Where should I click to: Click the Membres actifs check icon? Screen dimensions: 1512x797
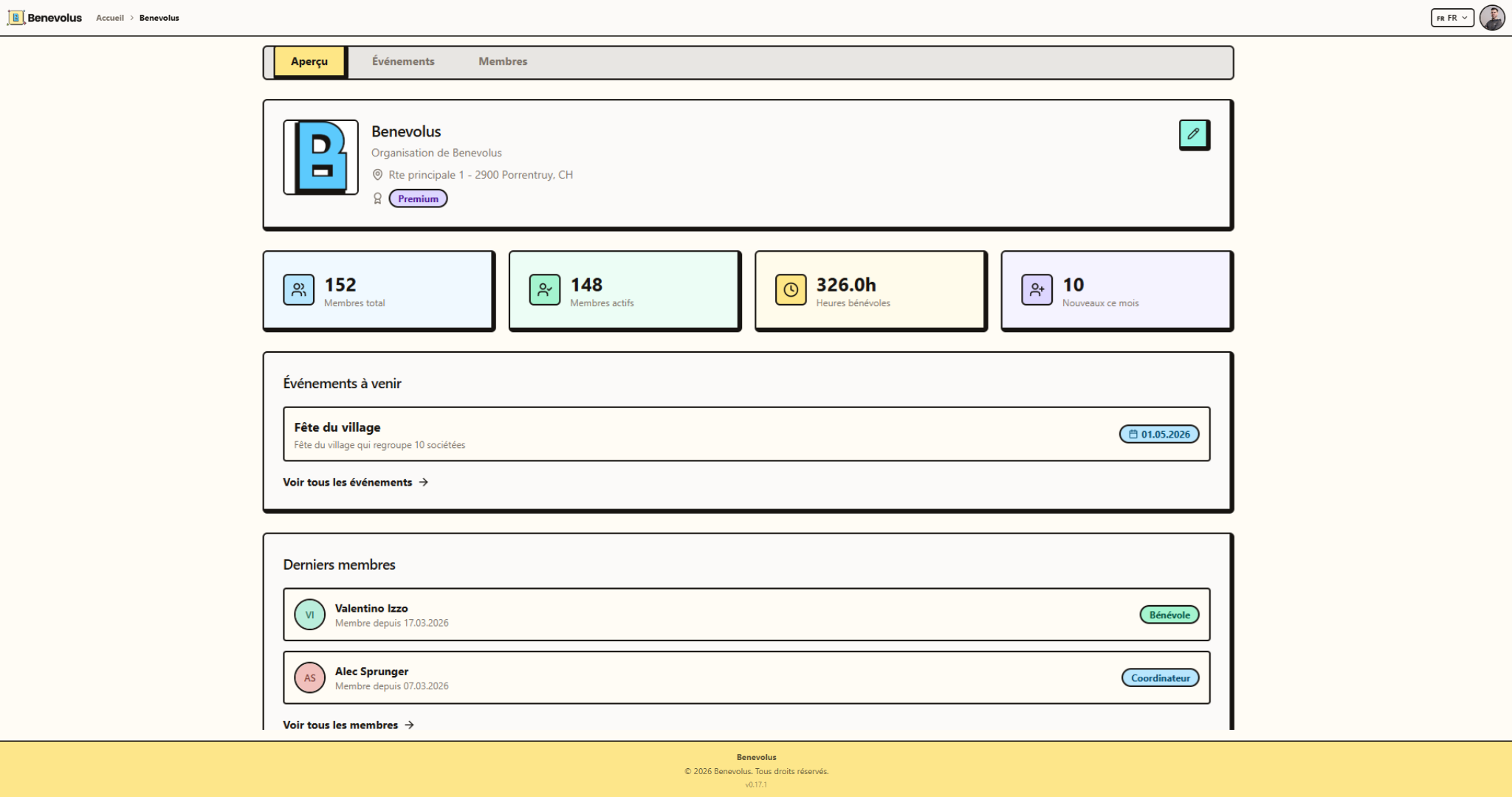click(x=545, y=290)
